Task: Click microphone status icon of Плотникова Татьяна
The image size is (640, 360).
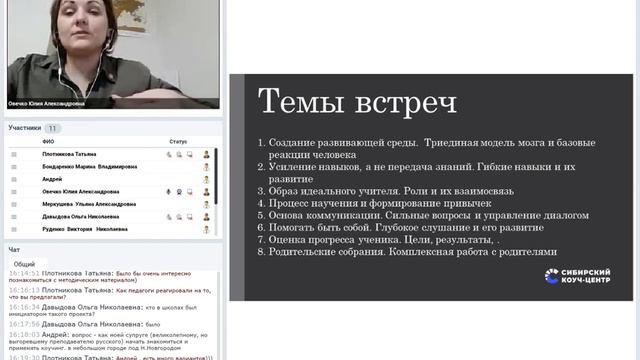Action: (169, 155)
